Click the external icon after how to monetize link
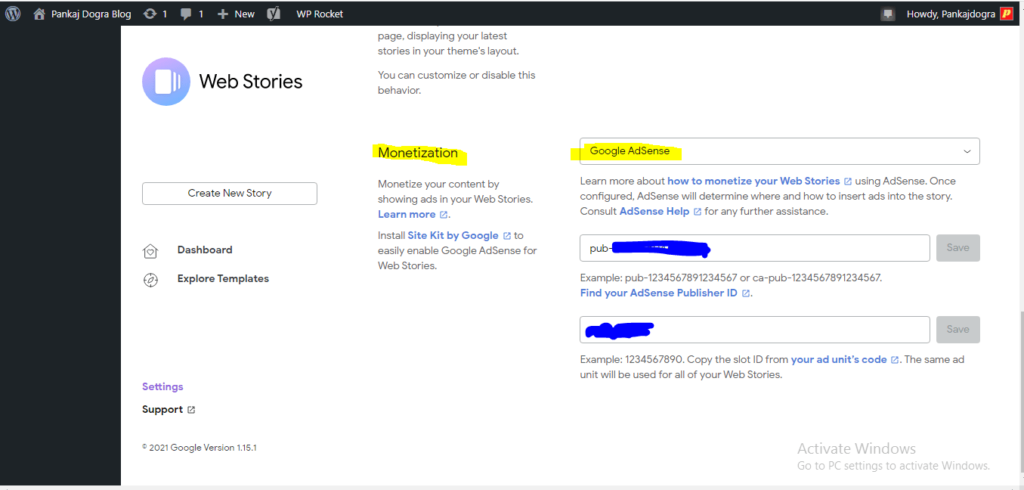 [848, 182]
